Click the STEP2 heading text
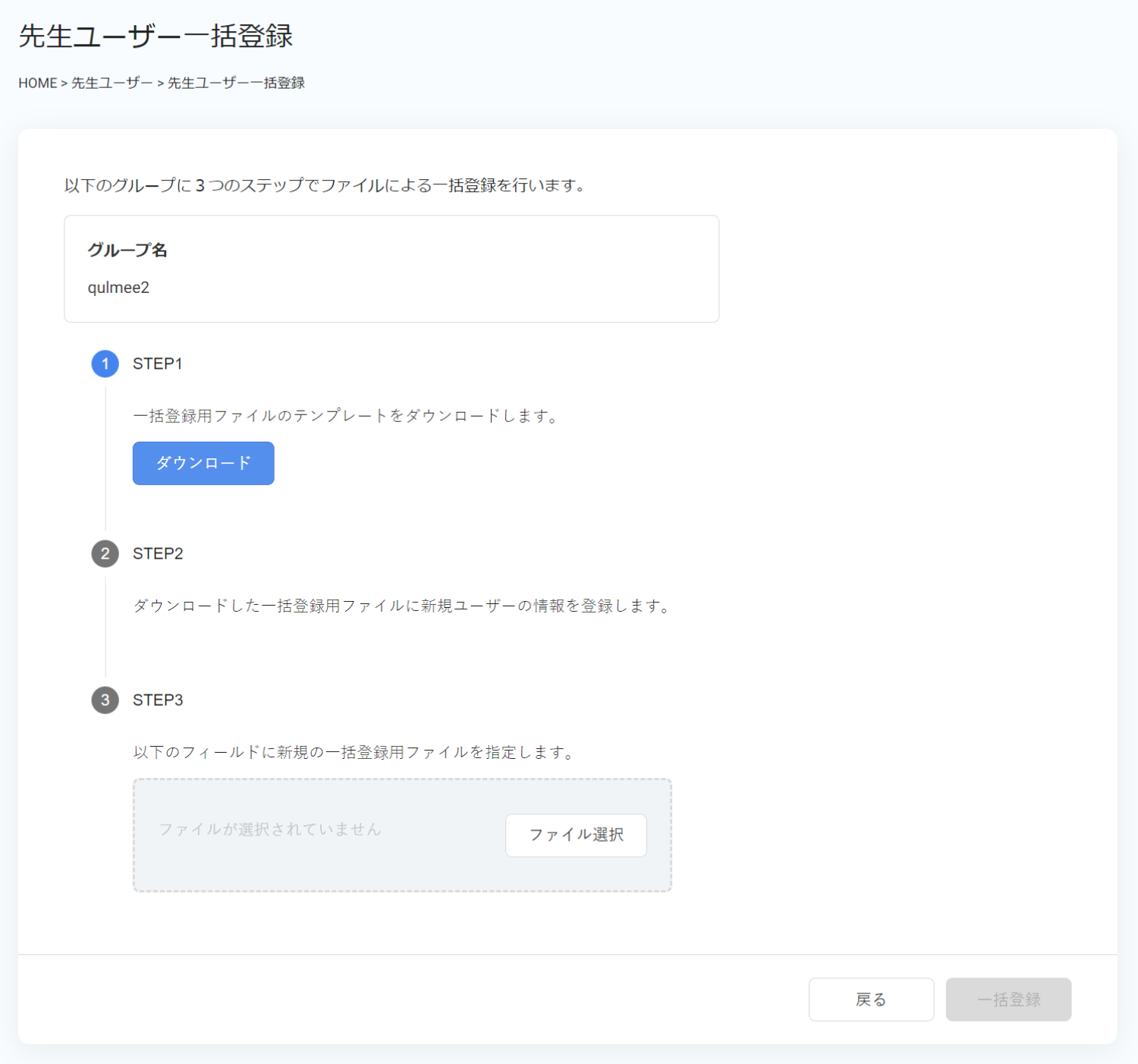The image size is (1138, 1064). (x=158, y=554)
